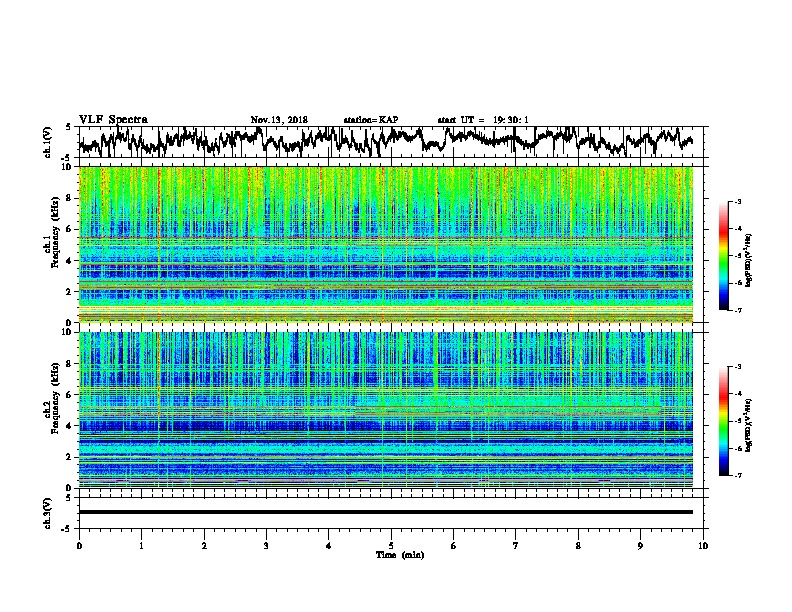Click time axis tick label "8"
The image size is (792, 612).
578,546
